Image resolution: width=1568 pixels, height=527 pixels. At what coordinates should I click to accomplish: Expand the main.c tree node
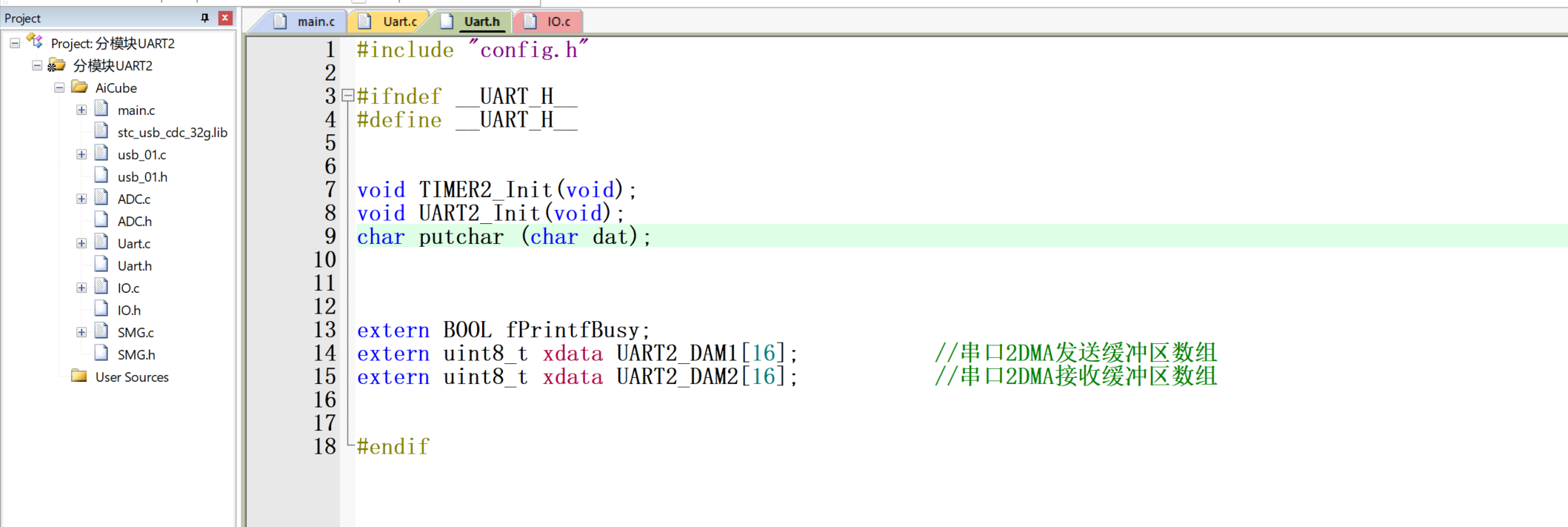tap(81, 110)
